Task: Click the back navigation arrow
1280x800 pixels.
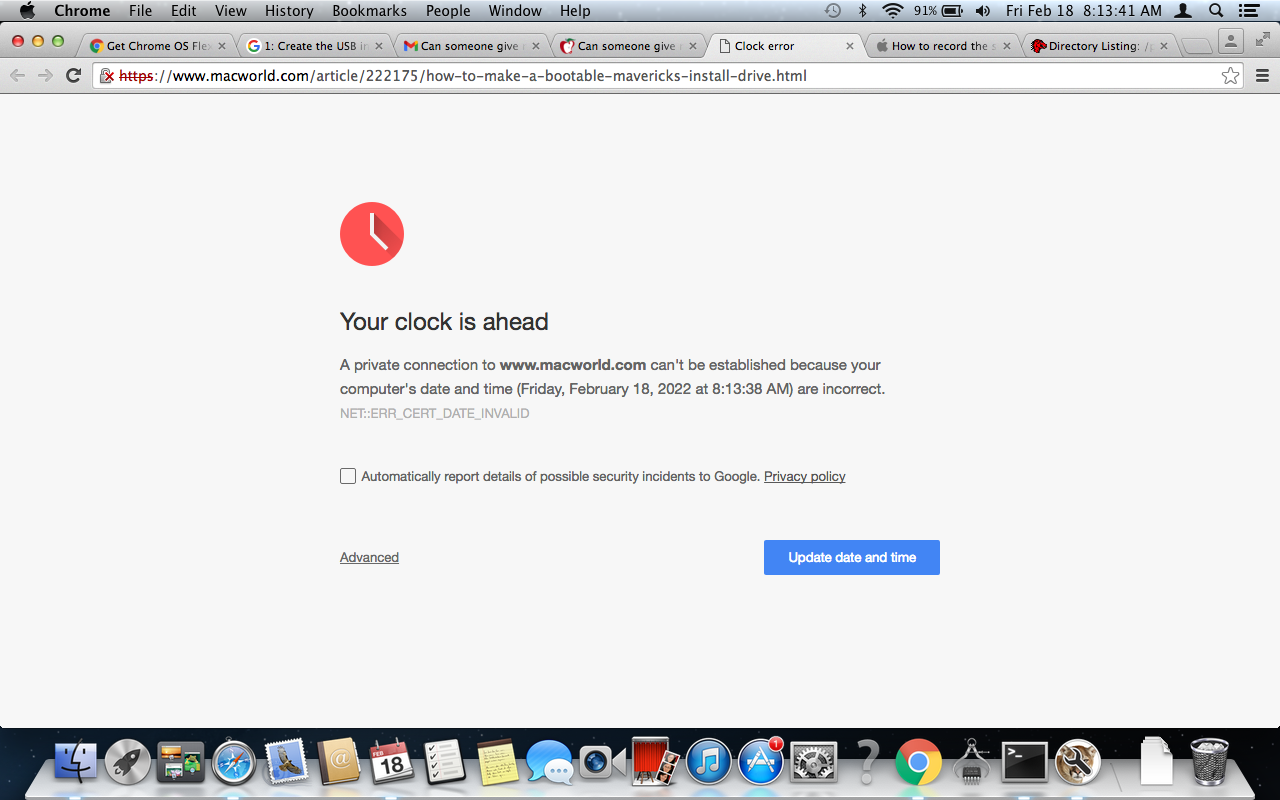Action: (x=17, y=76)
